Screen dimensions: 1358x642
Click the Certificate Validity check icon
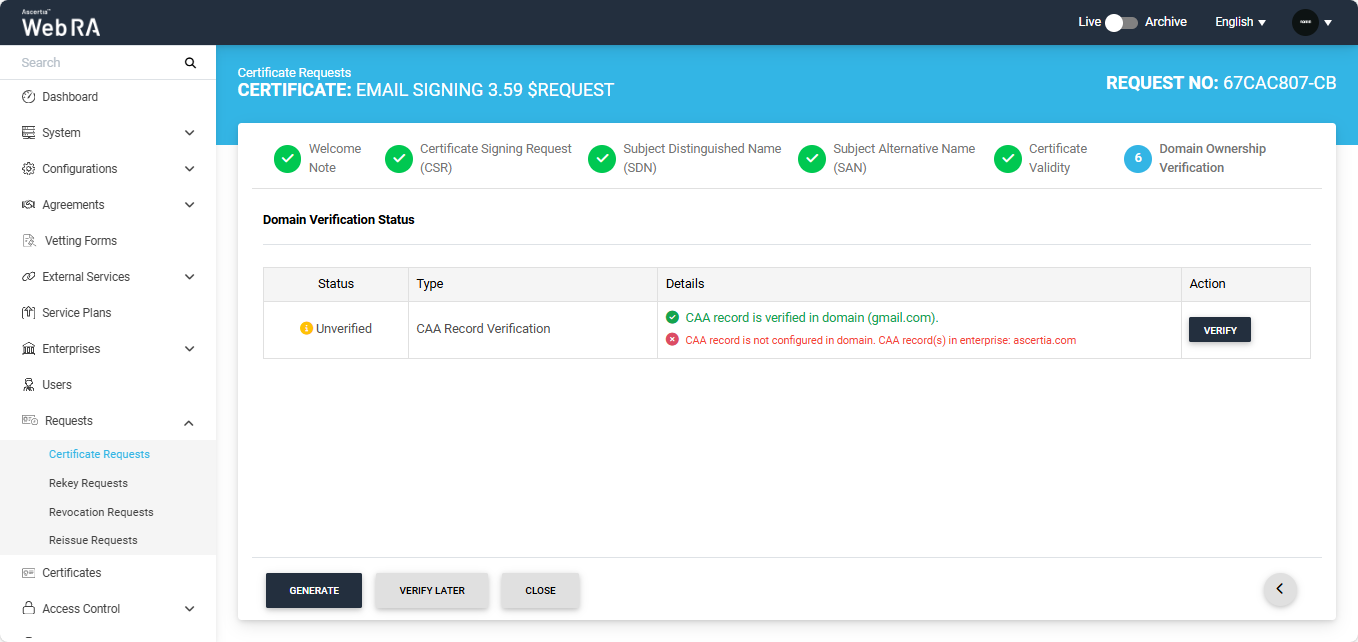click(1008, 159)
